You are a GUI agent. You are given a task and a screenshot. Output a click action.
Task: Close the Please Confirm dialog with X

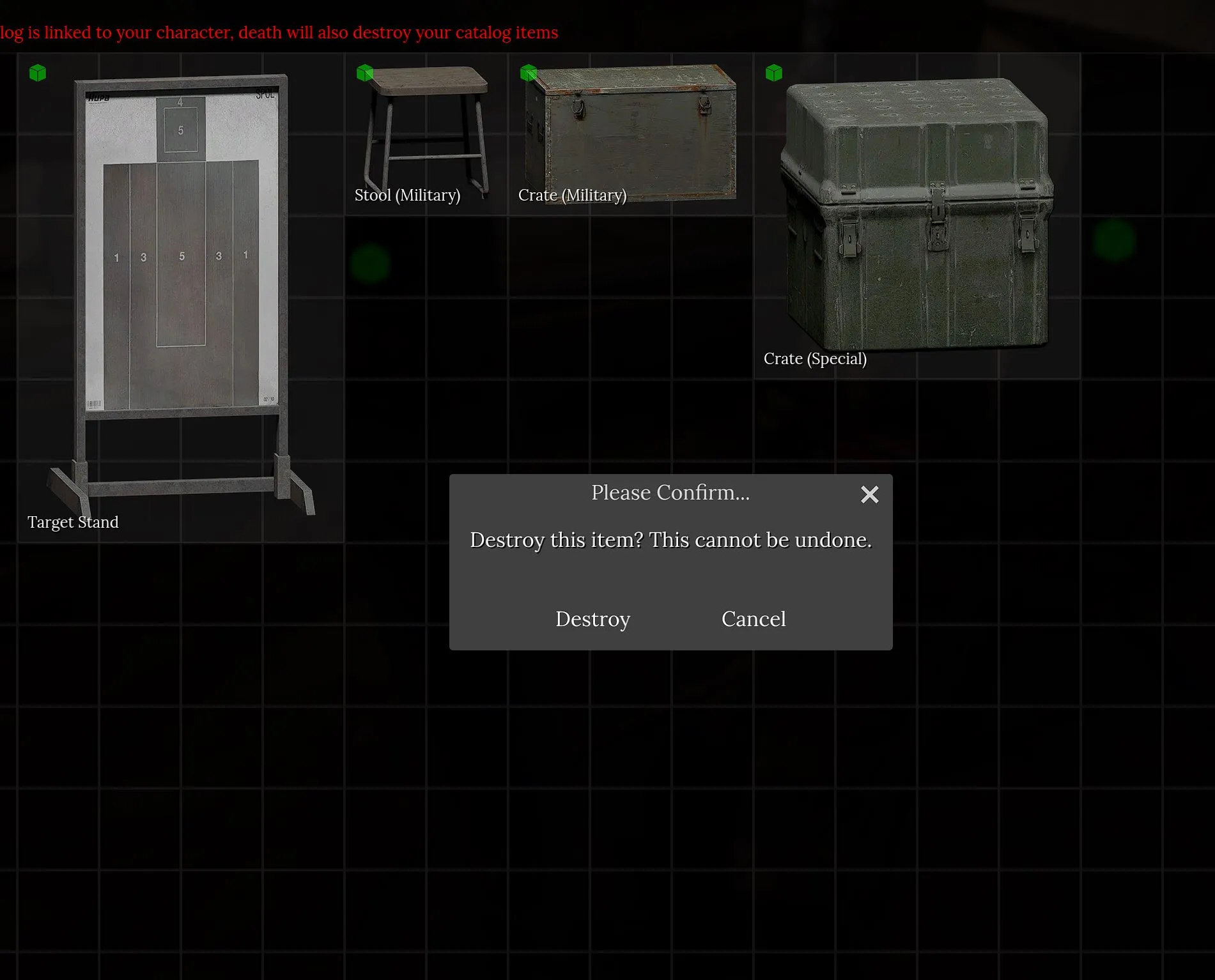click(869, 494)
